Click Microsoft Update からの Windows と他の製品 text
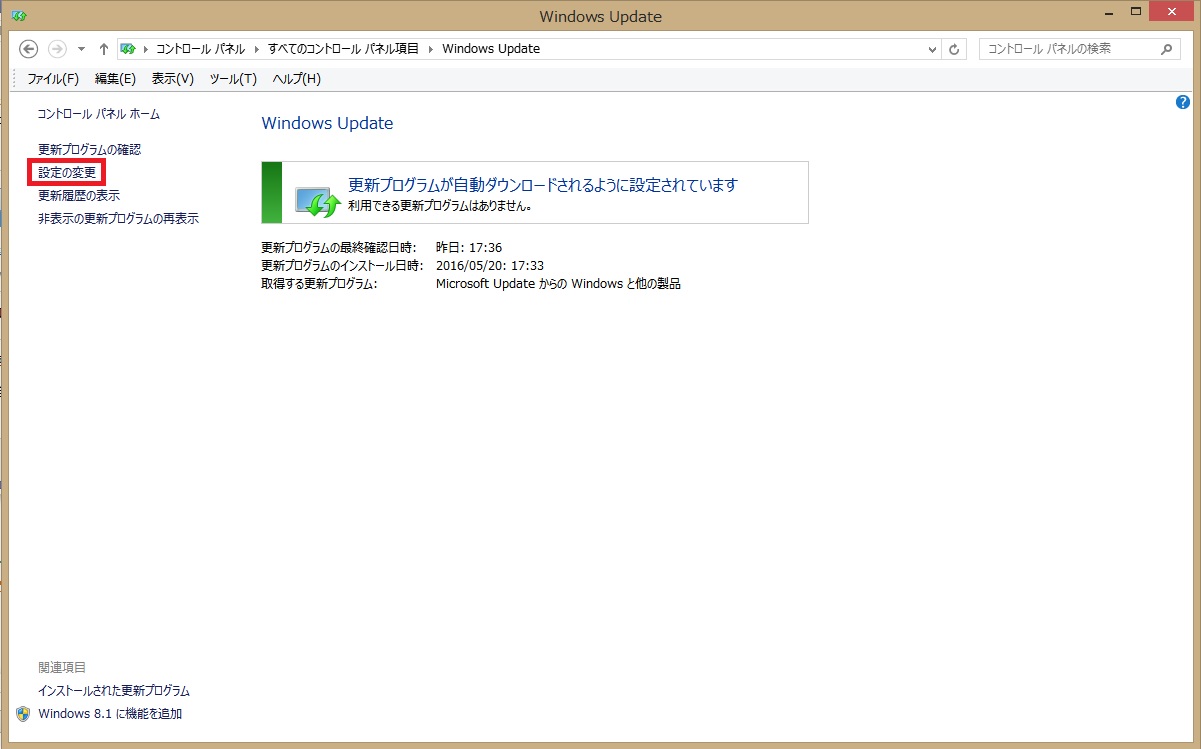 click(x=558, y=284)
